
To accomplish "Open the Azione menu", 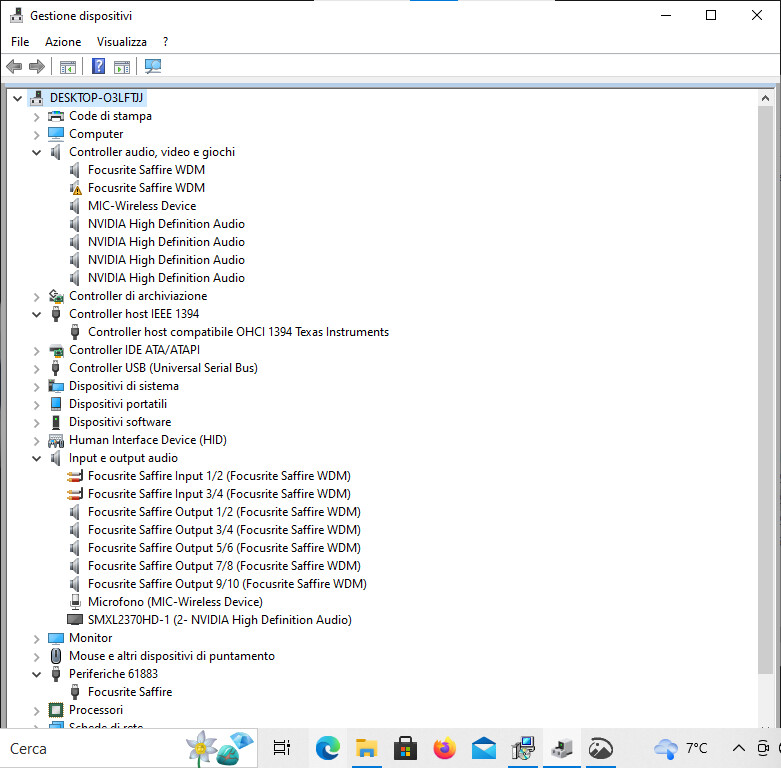I will point(63,42).
